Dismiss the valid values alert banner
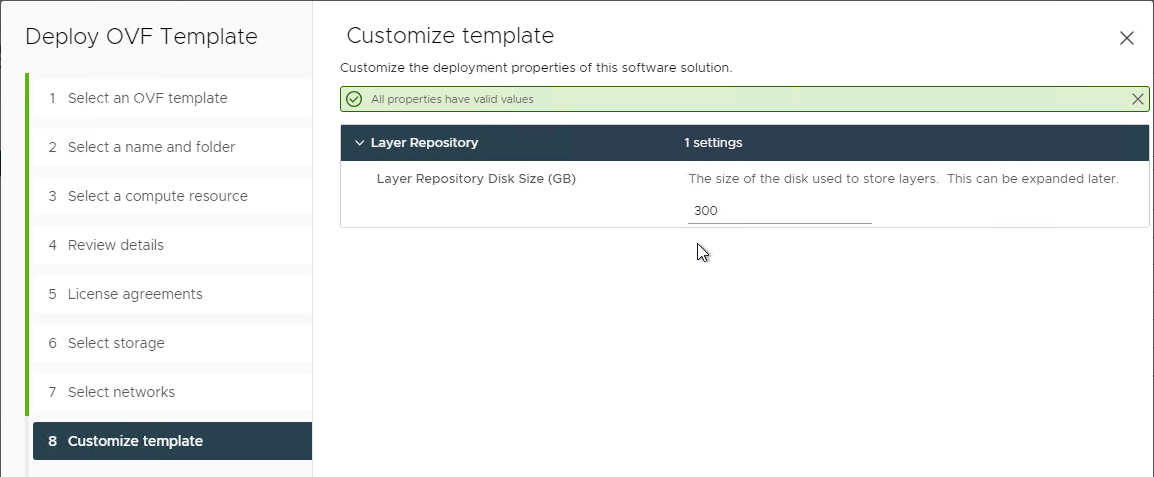Screen dimensions: 1154x477 click(x=1137, y=99)
